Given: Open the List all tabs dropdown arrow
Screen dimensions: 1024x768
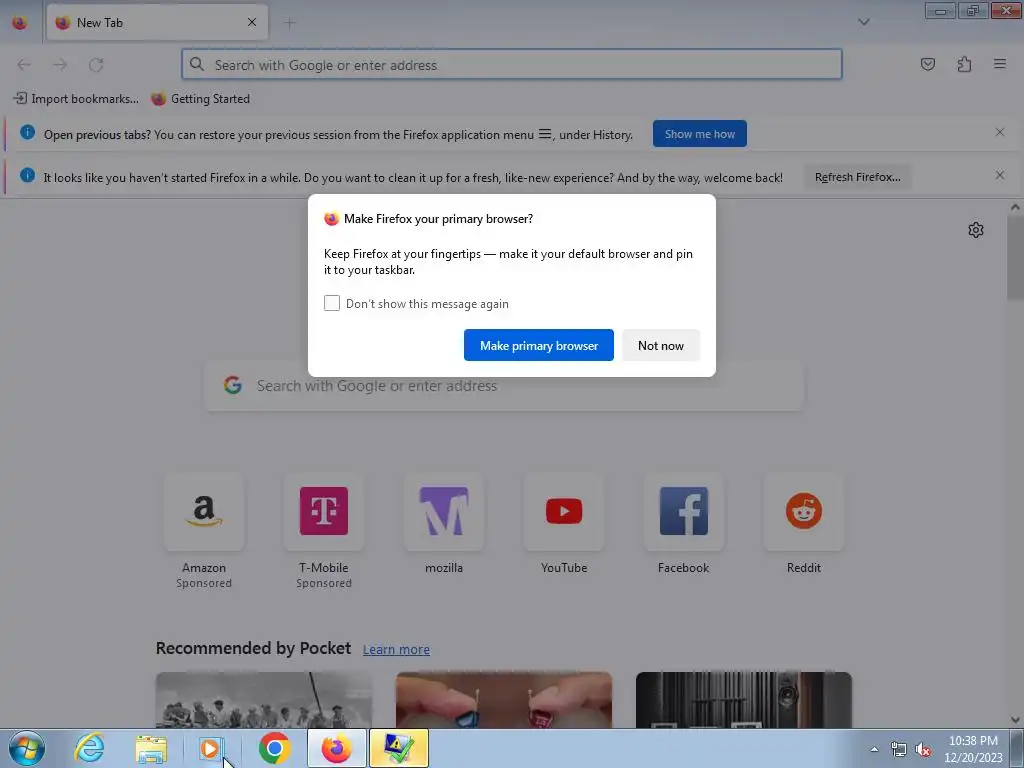Looking at the screenshot, I should click(863, 22).
